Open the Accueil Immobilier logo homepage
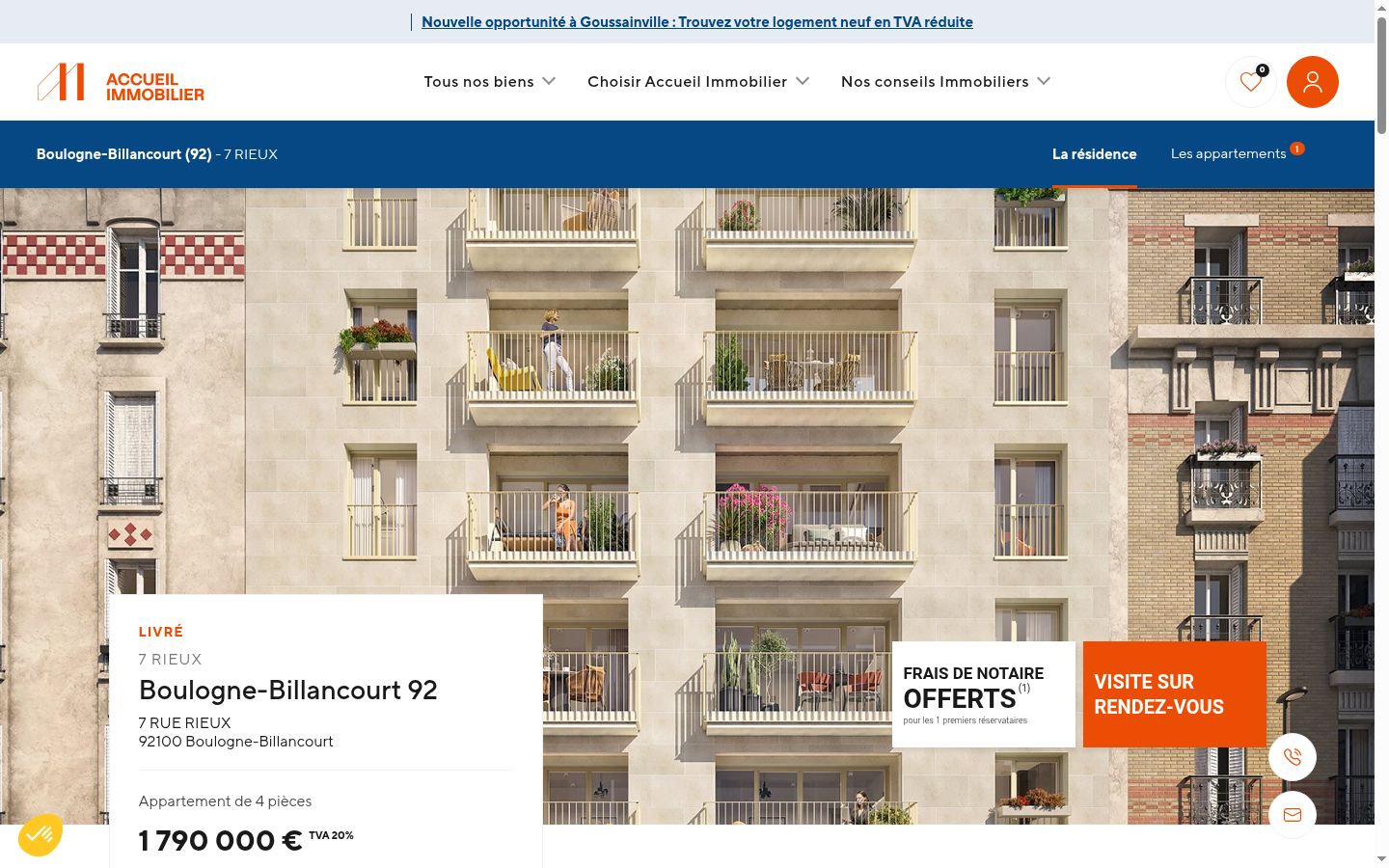1389x868 pixels. [121, 82]
